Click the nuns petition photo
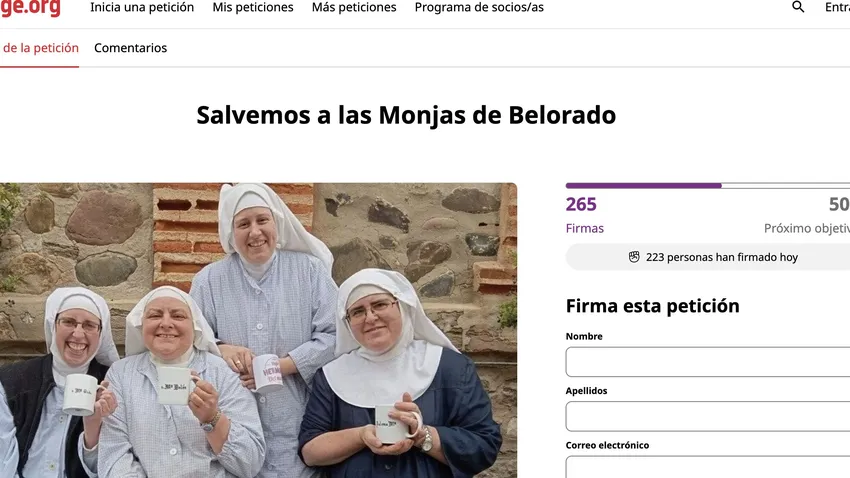Image resolution: width=850 pixels, height=478 pixels. tap(259, 330)
